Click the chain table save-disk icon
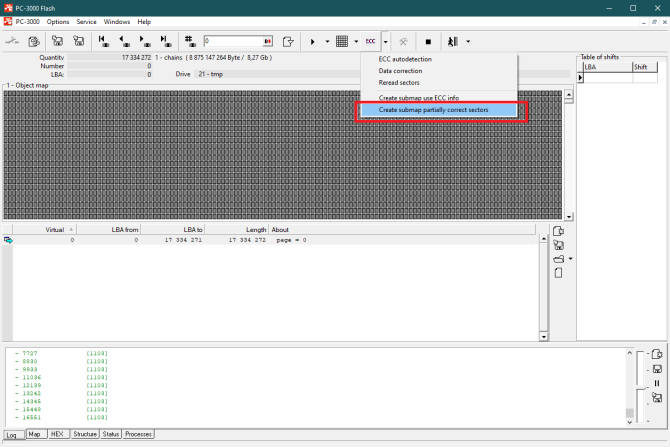The width and height of the screenshot is (670, 447). [x=558, y=245]
